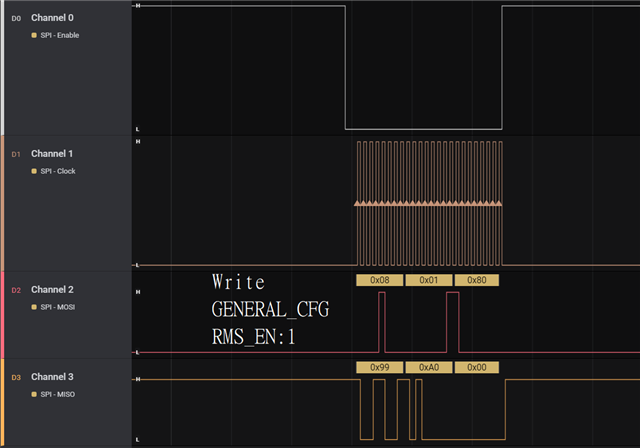Click the Write annotation text

[238, 282]
